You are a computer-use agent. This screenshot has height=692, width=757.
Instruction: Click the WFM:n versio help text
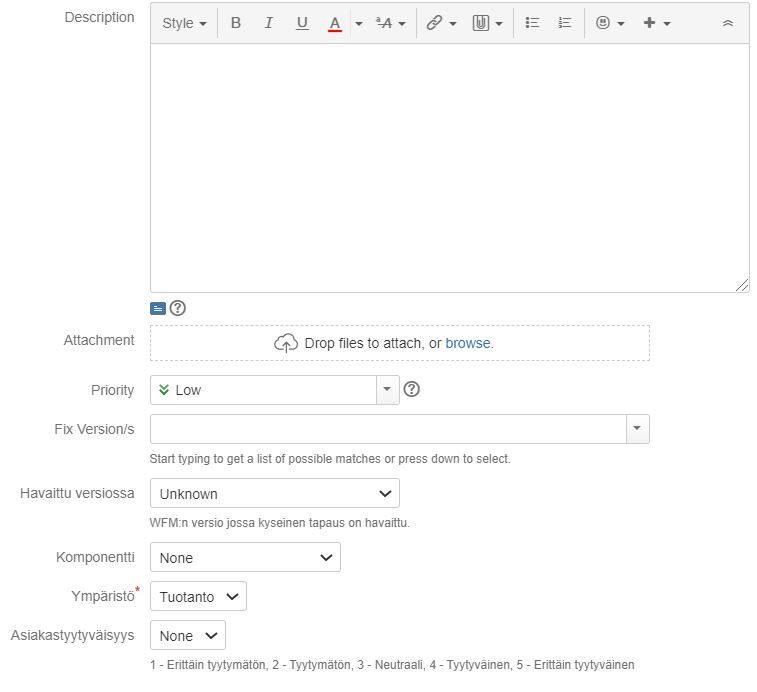[280, 523]
